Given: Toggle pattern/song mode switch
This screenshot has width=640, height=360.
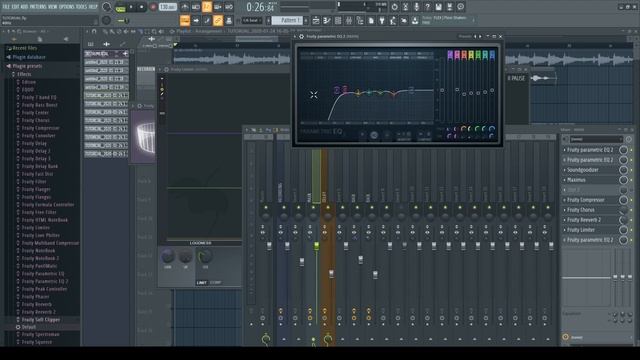Looking at the screenshot, I should coord(120,7).
